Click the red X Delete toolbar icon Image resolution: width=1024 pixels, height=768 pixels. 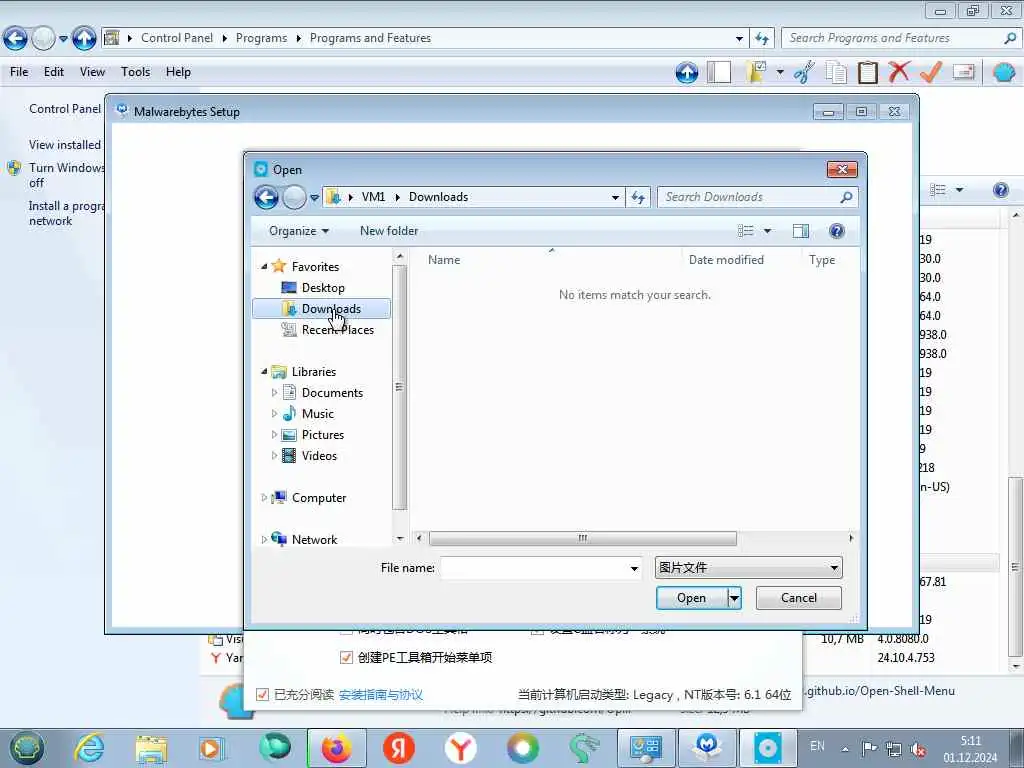coord(899,71)
